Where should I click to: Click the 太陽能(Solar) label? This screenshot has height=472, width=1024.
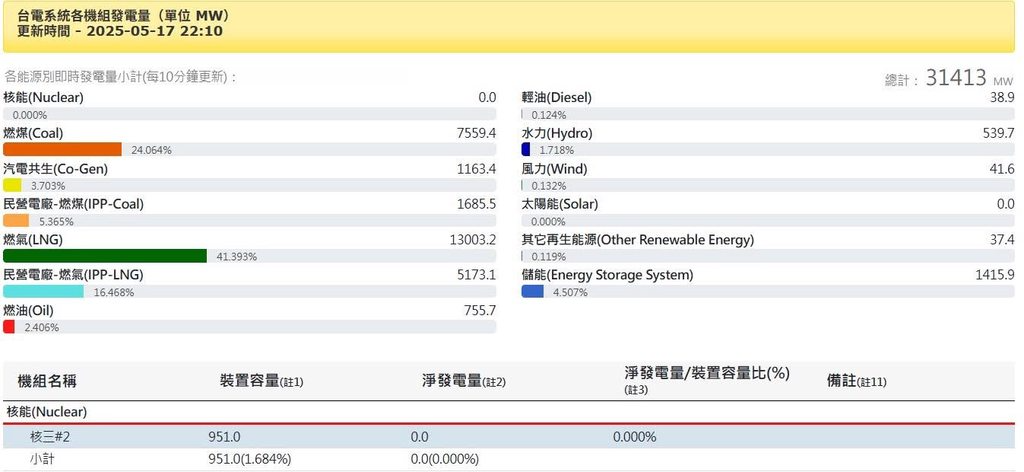click(x=559, y=204)
